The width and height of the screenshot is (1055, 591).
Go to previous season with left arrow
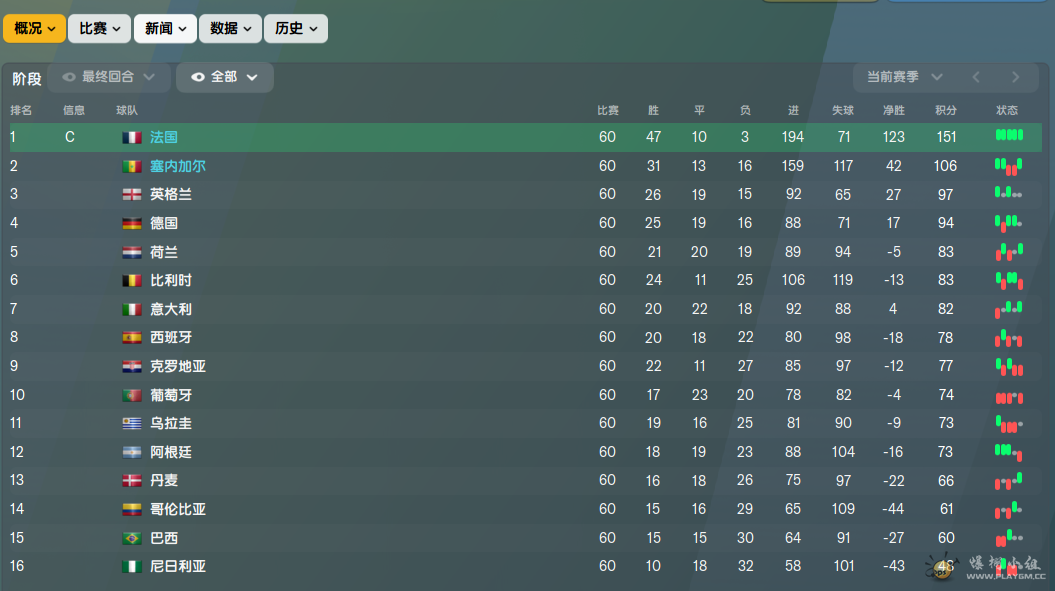point(976,77)
